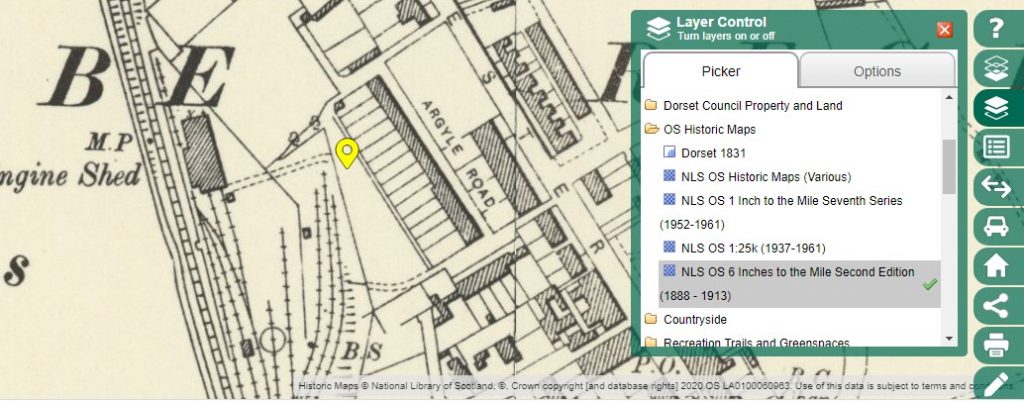Enable the NLS OS 1:25k layer

pos(744,248)
